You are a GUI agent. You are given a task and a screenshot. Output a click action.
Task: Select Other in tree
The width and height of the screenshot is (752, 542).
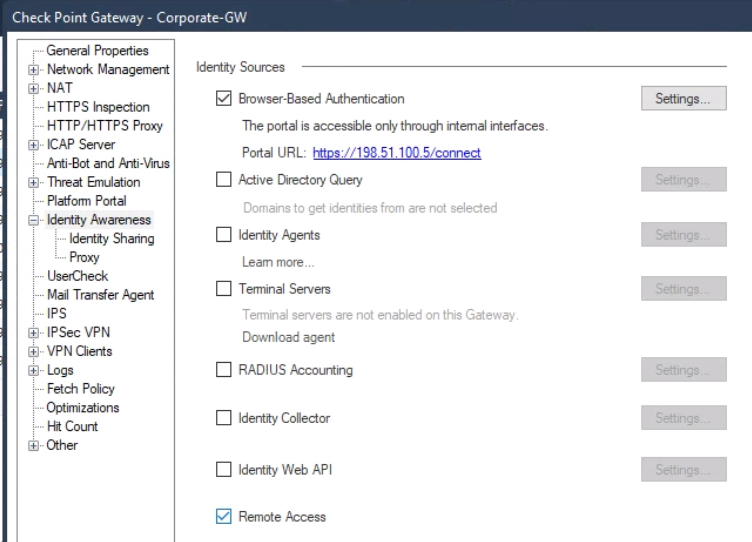click(x=62, y=445)
